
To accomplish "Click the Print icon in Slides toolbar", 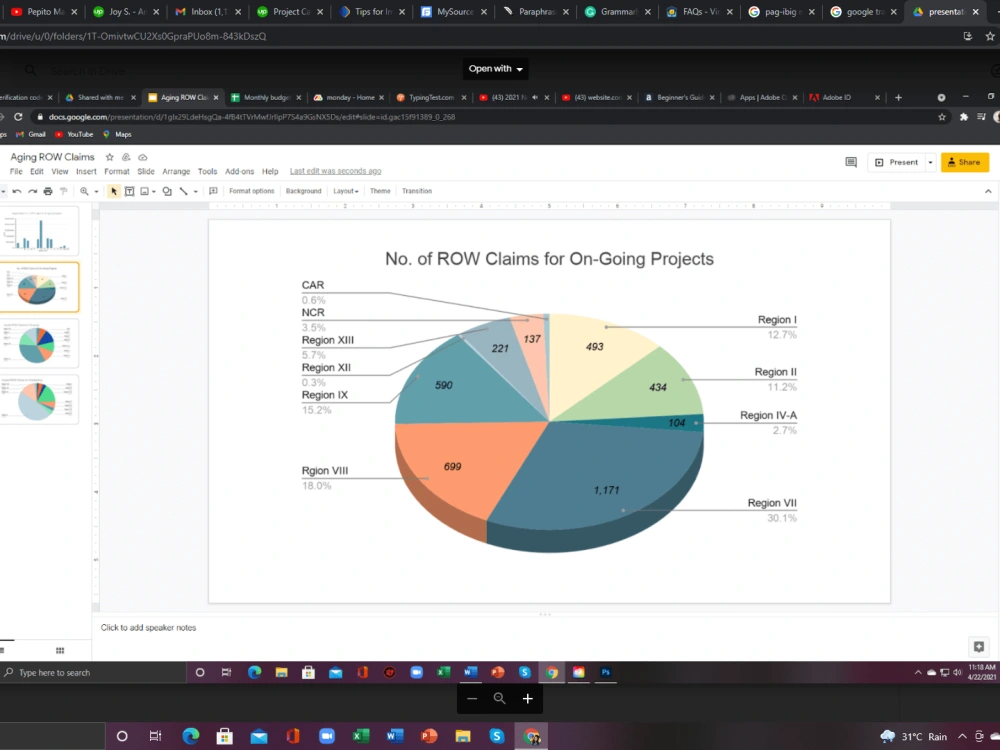I will pos(48,191).
